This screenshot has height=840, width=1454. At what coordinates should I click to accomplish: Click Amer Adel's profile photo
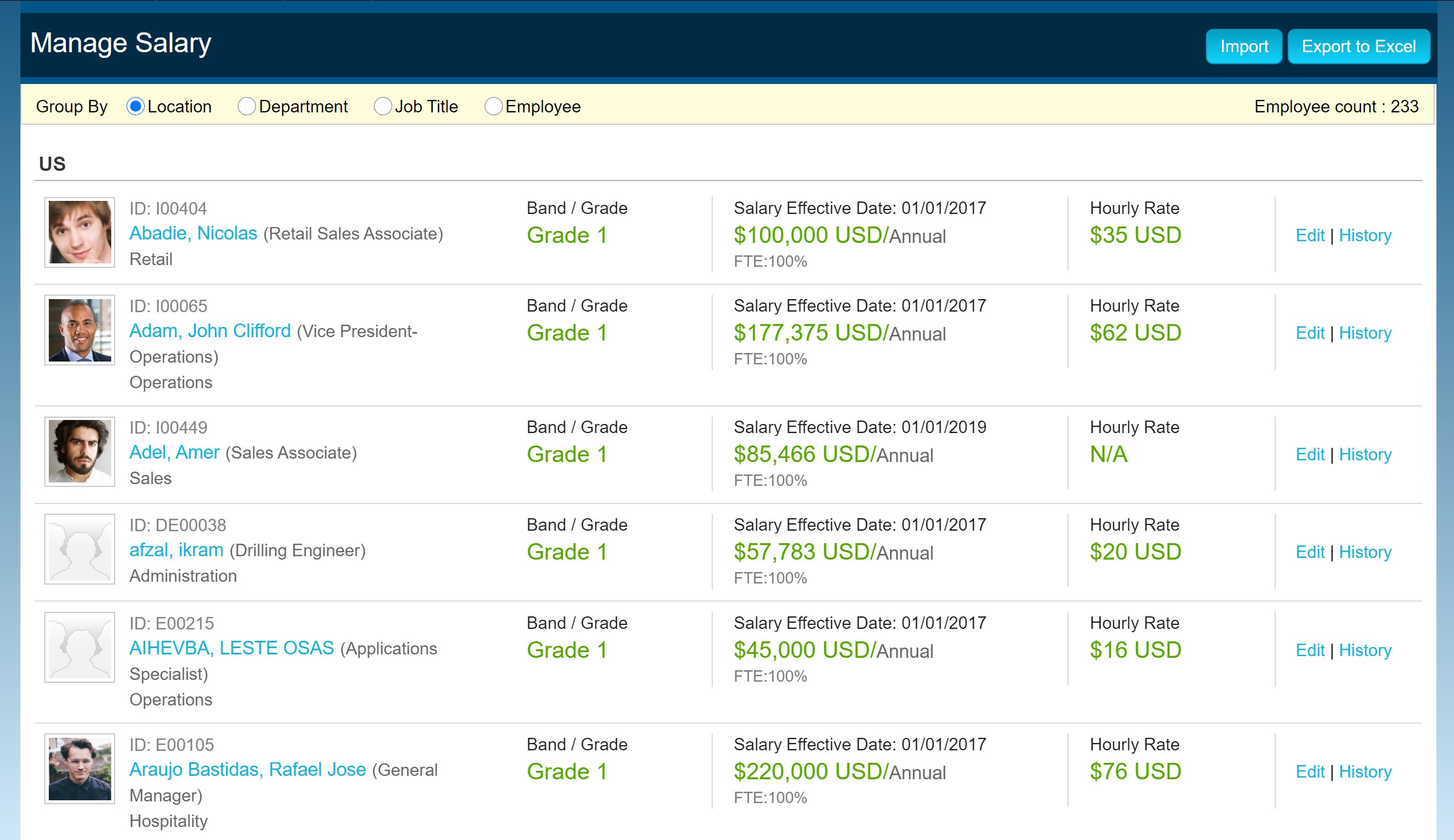(x=79, y=451)
